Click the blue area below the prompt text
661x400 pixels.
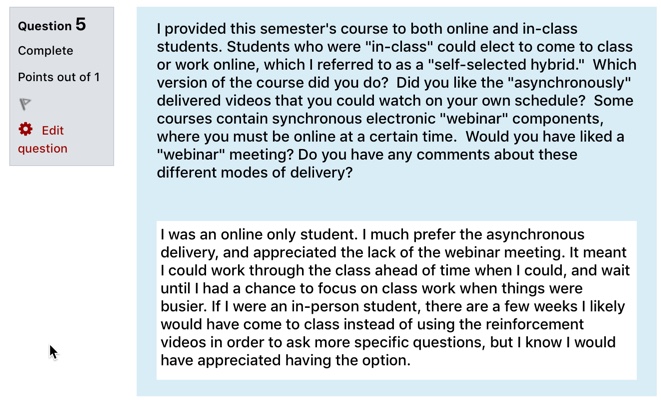point(396,200)
